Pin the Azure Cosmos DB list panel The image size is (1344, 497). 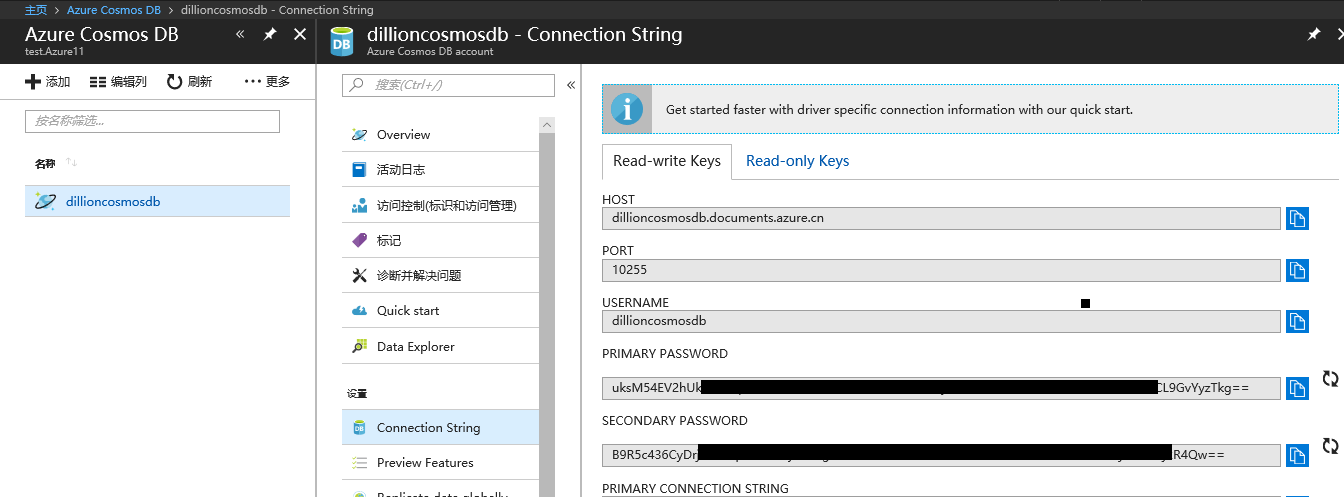point(270,34)
